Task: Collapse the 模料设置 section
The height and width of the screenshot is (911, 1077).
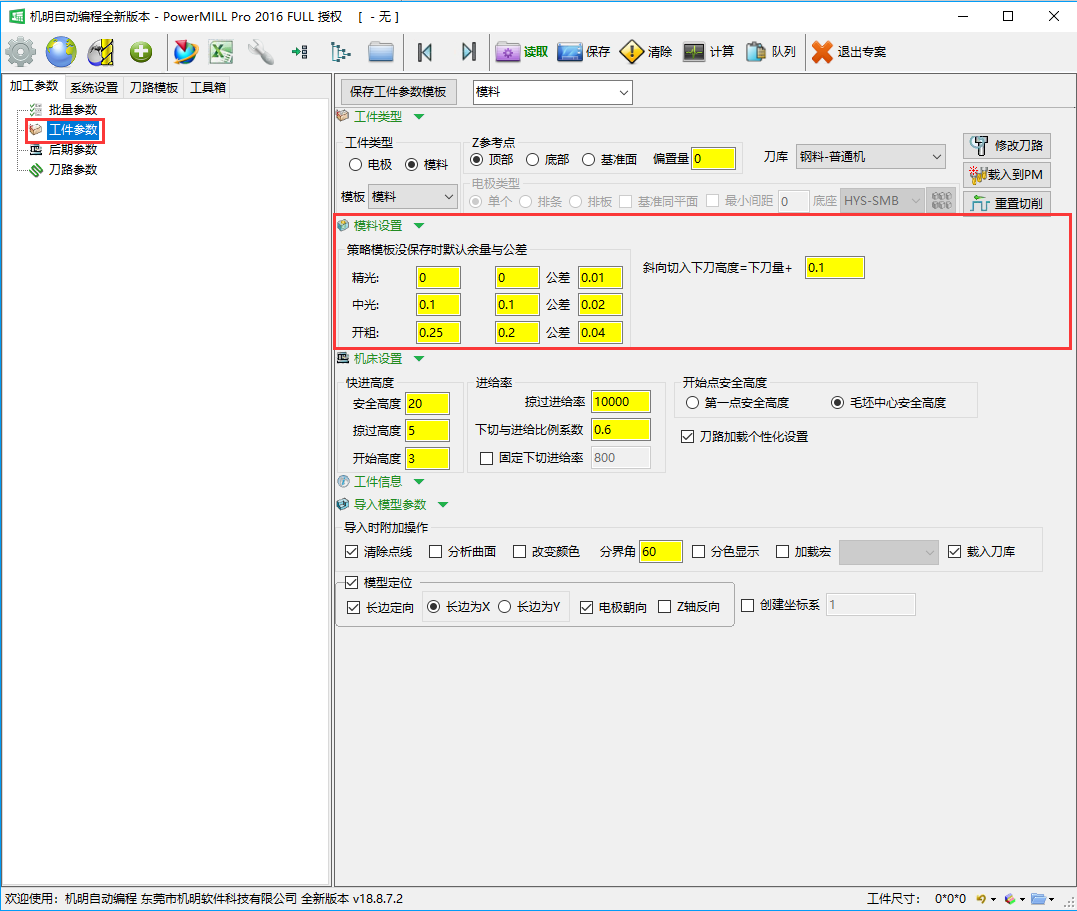Action: (419, 225)
